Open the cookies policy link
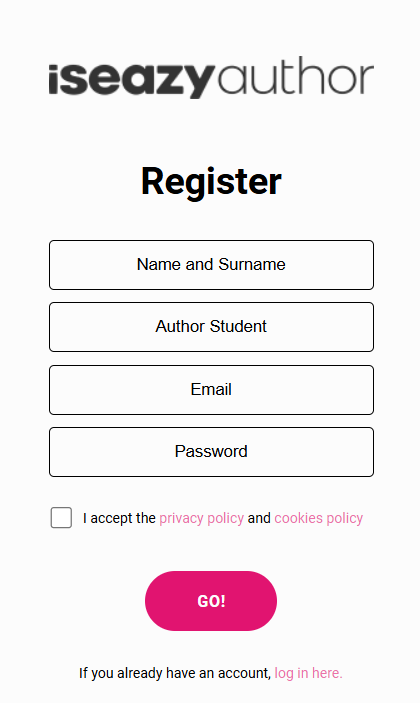 (319, 518)
